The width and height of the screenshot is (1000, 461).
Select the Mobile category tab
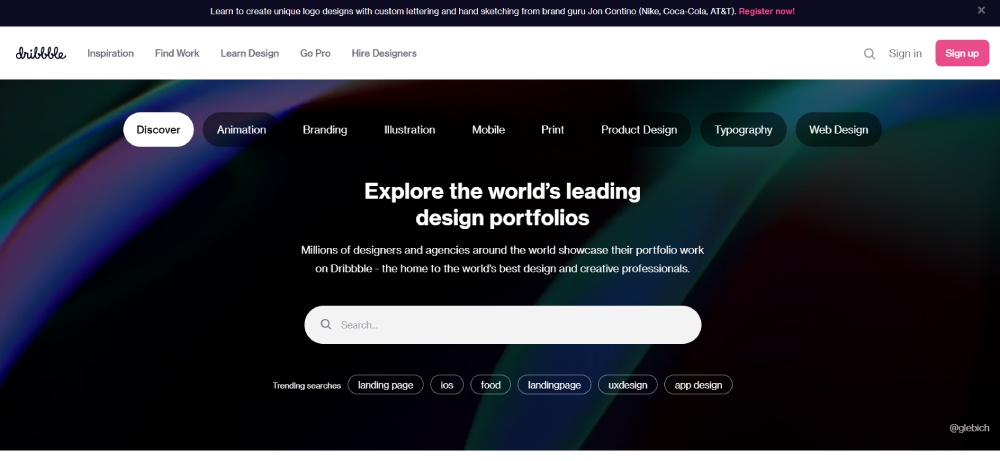coord(489,129)
